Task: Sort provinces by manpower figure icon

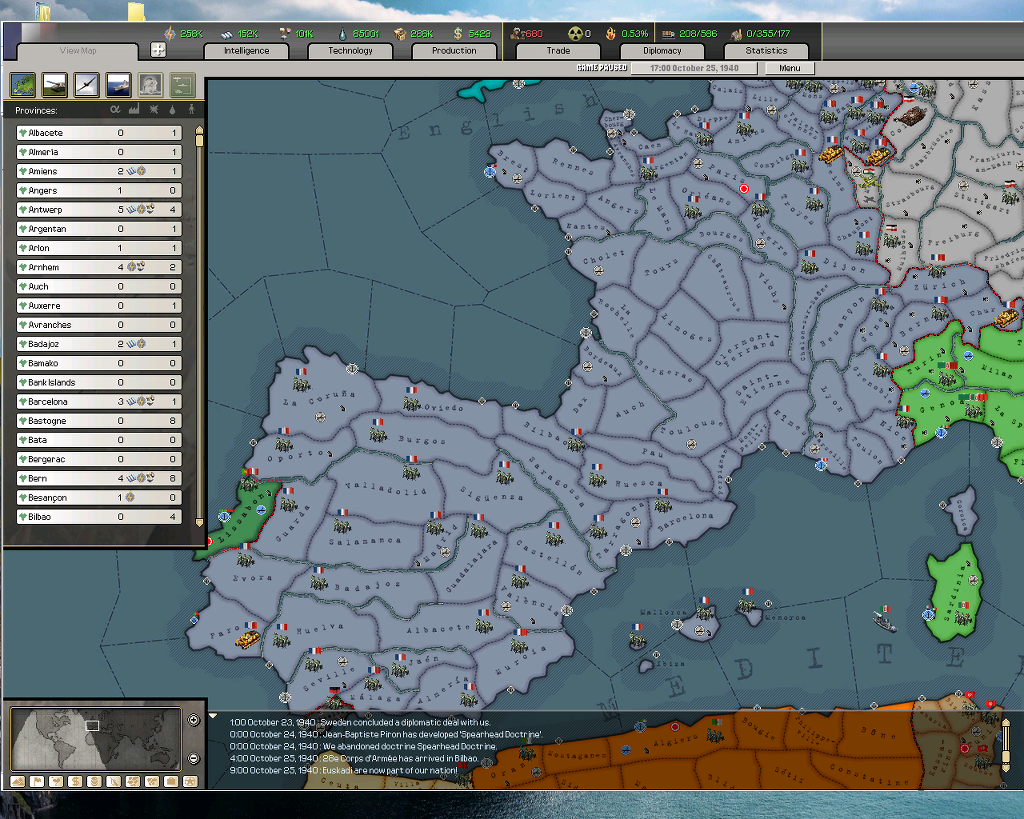Action: click(x=191, y=109)
